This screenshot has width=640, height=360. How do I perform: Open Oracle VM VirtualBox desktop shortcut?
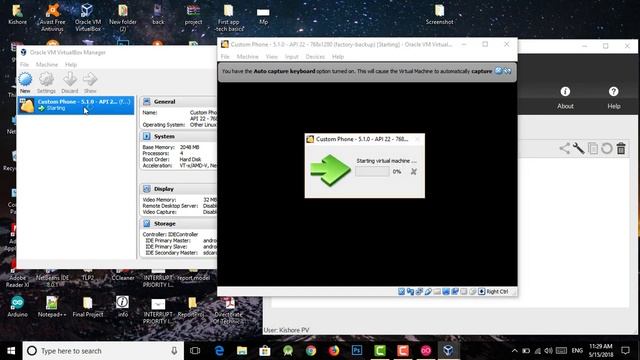(x=87, y=18)
